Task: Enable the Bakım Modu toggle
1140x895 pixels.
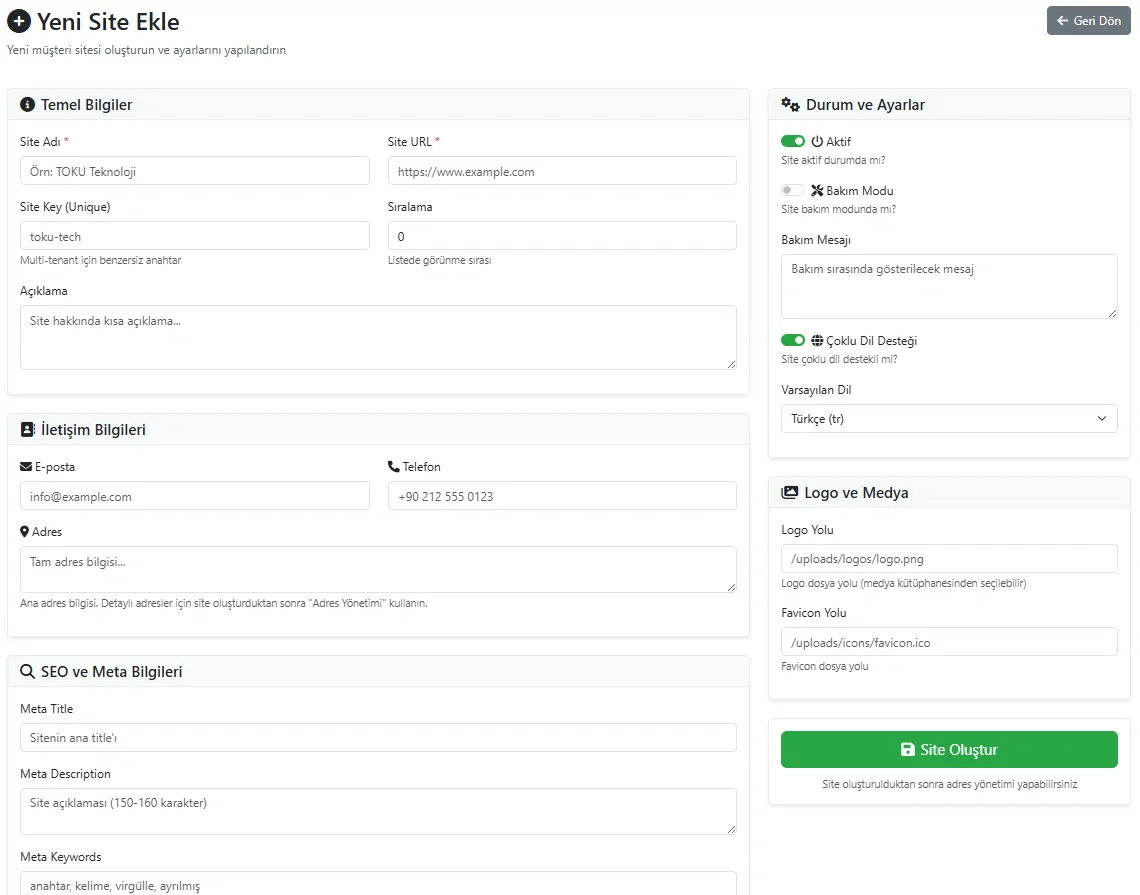Action: pos(793,191)
